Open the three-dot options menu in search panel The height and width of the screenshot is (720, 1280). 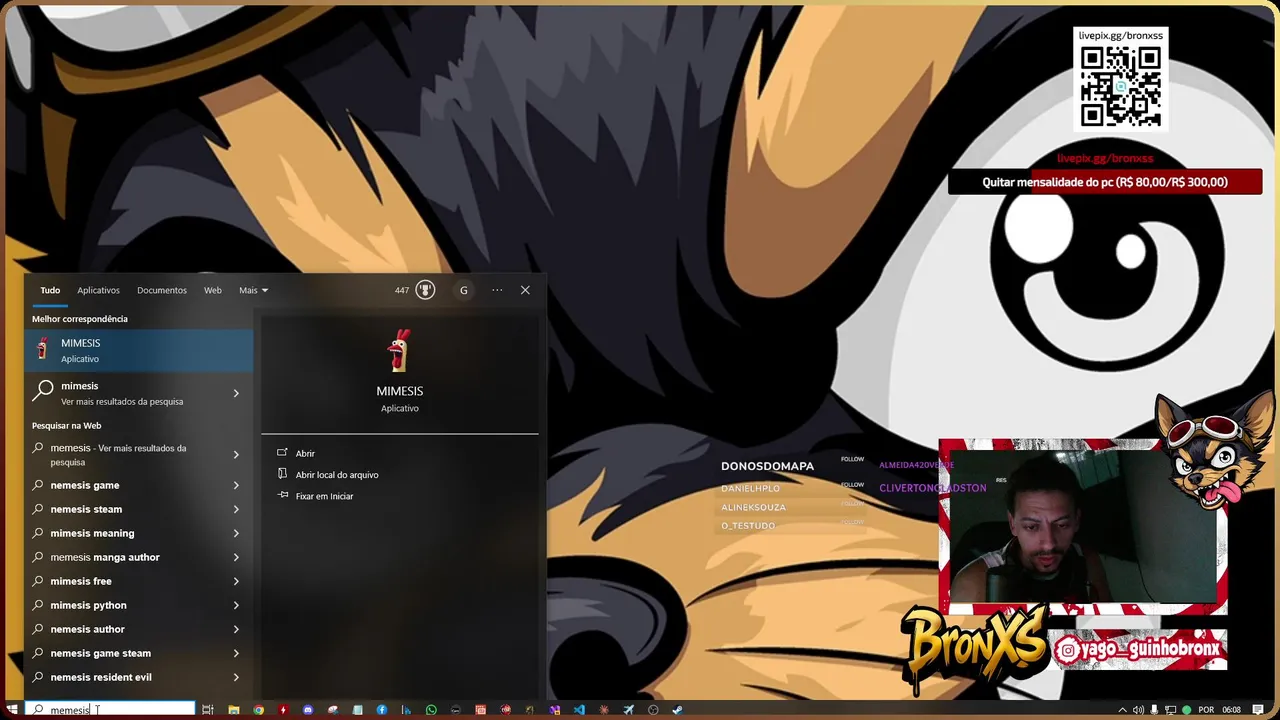click(497, 290)
